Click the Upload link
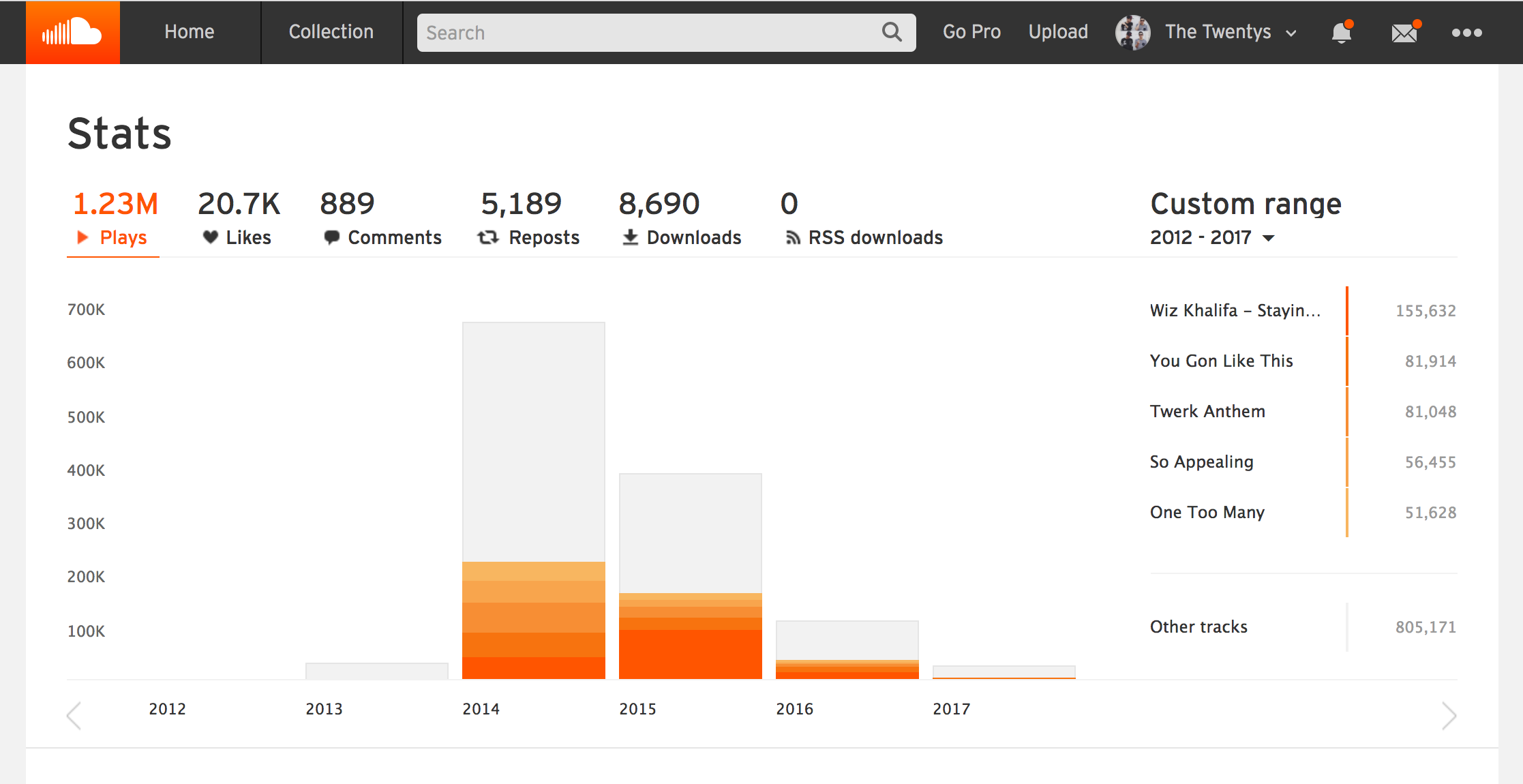1523x784 pixels. pyautogui.click(x=1058, y=32)
